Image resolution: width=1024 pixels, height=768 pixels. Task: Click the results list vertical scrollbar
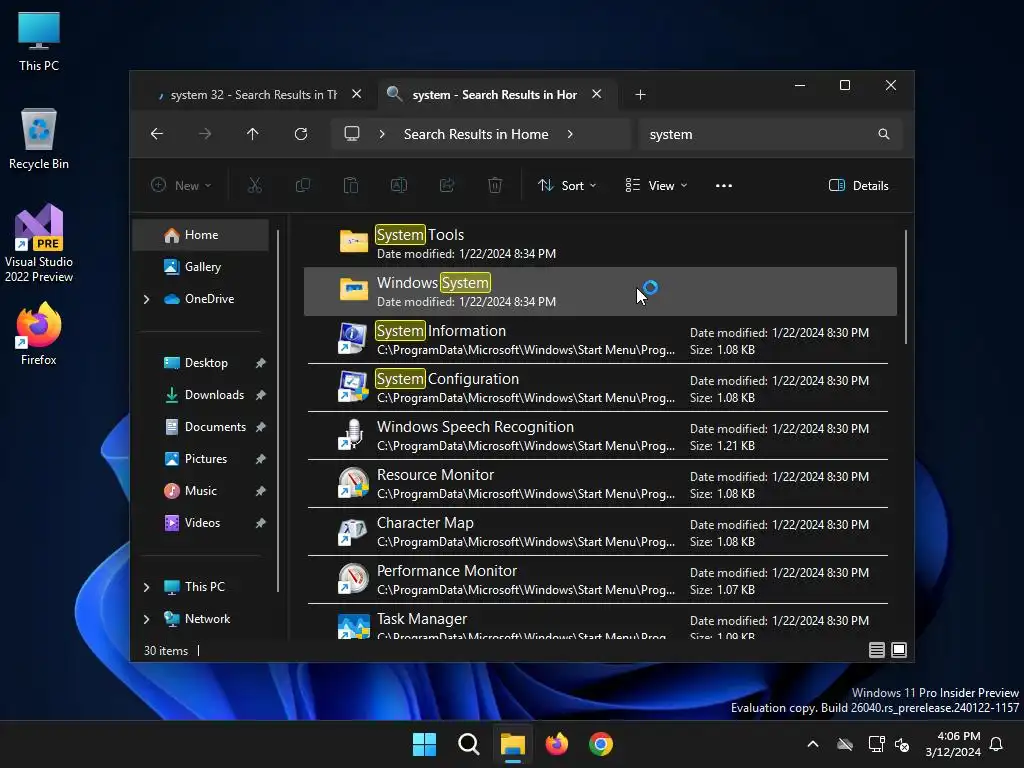pyautogui.click(x=906, y=287)
